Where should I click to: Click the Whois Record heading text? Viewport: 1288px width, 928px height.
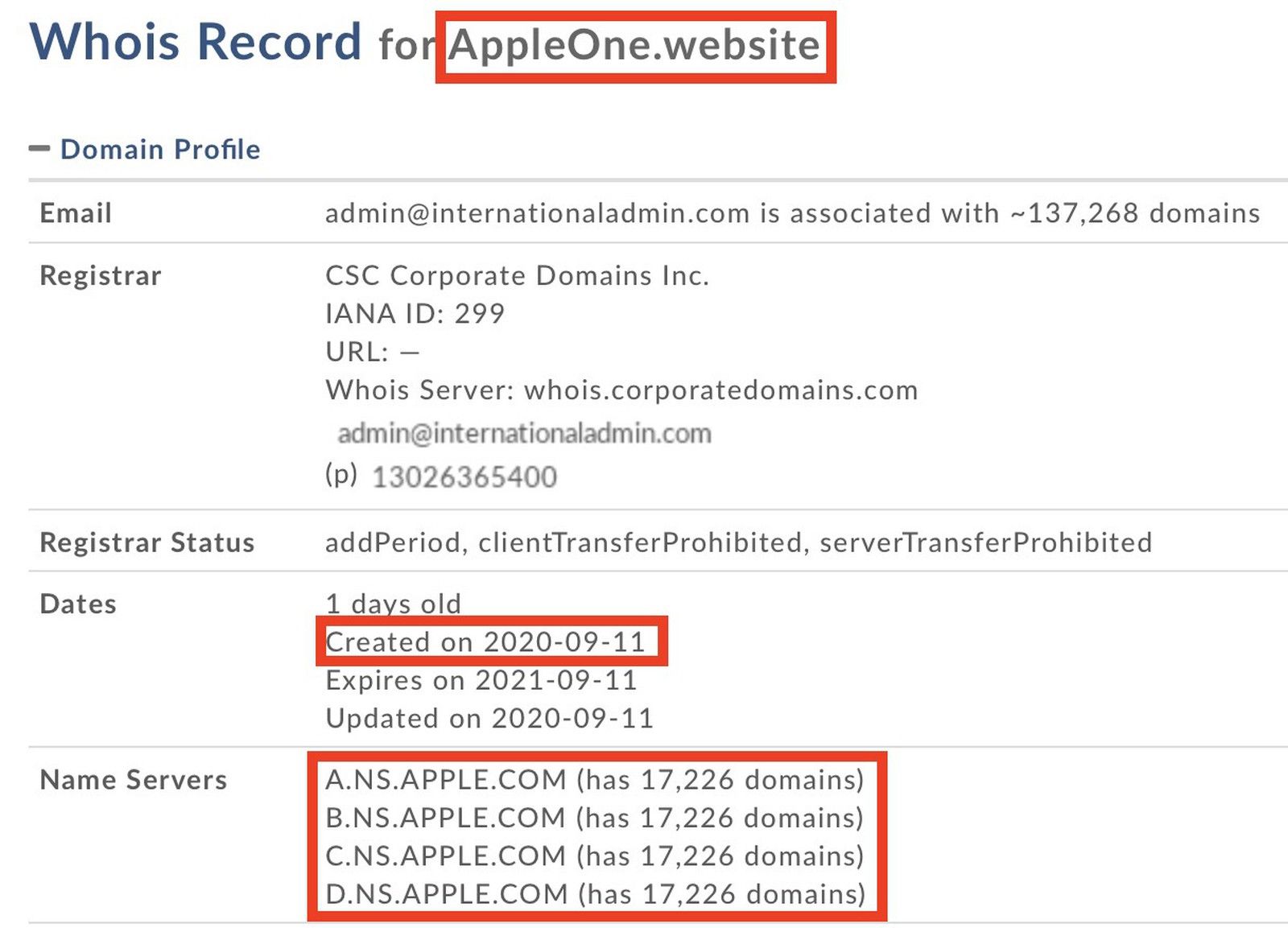(x=196, y=42)
